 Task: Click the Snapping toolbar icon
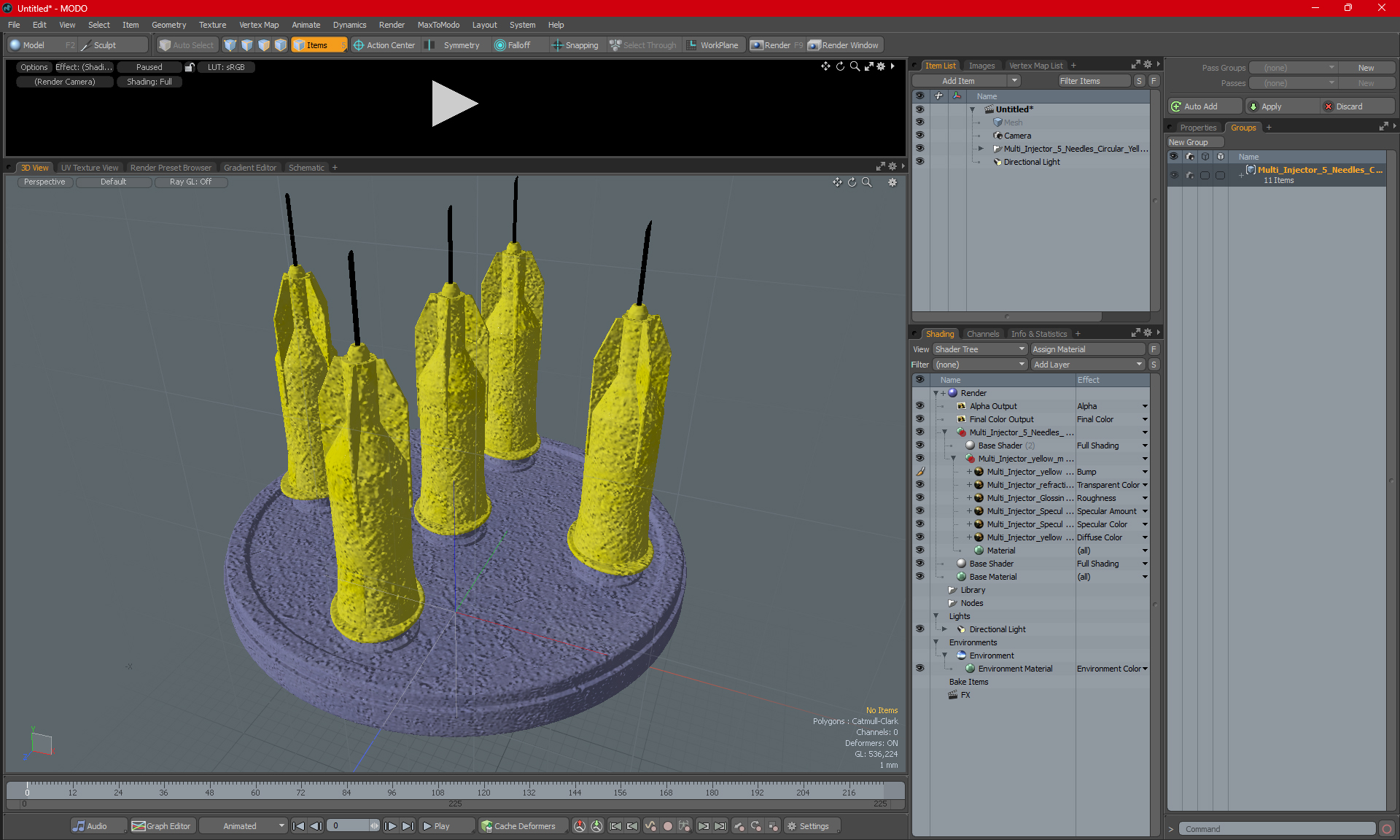557,45
